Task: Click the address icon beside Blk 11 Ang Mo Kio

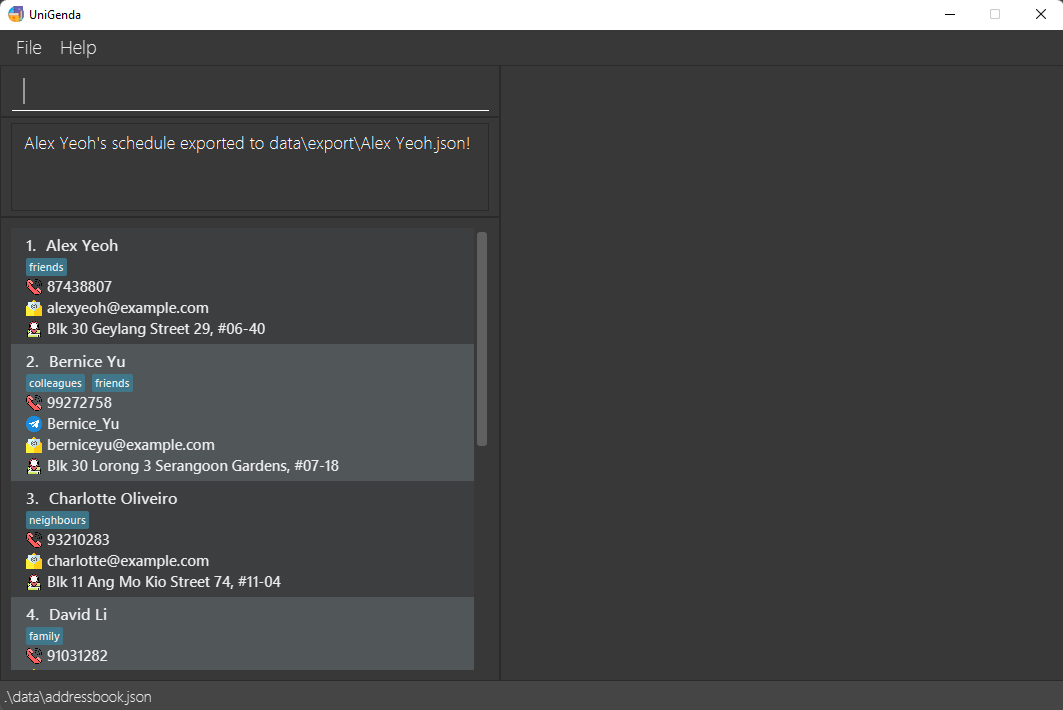Action: point(34,582)
